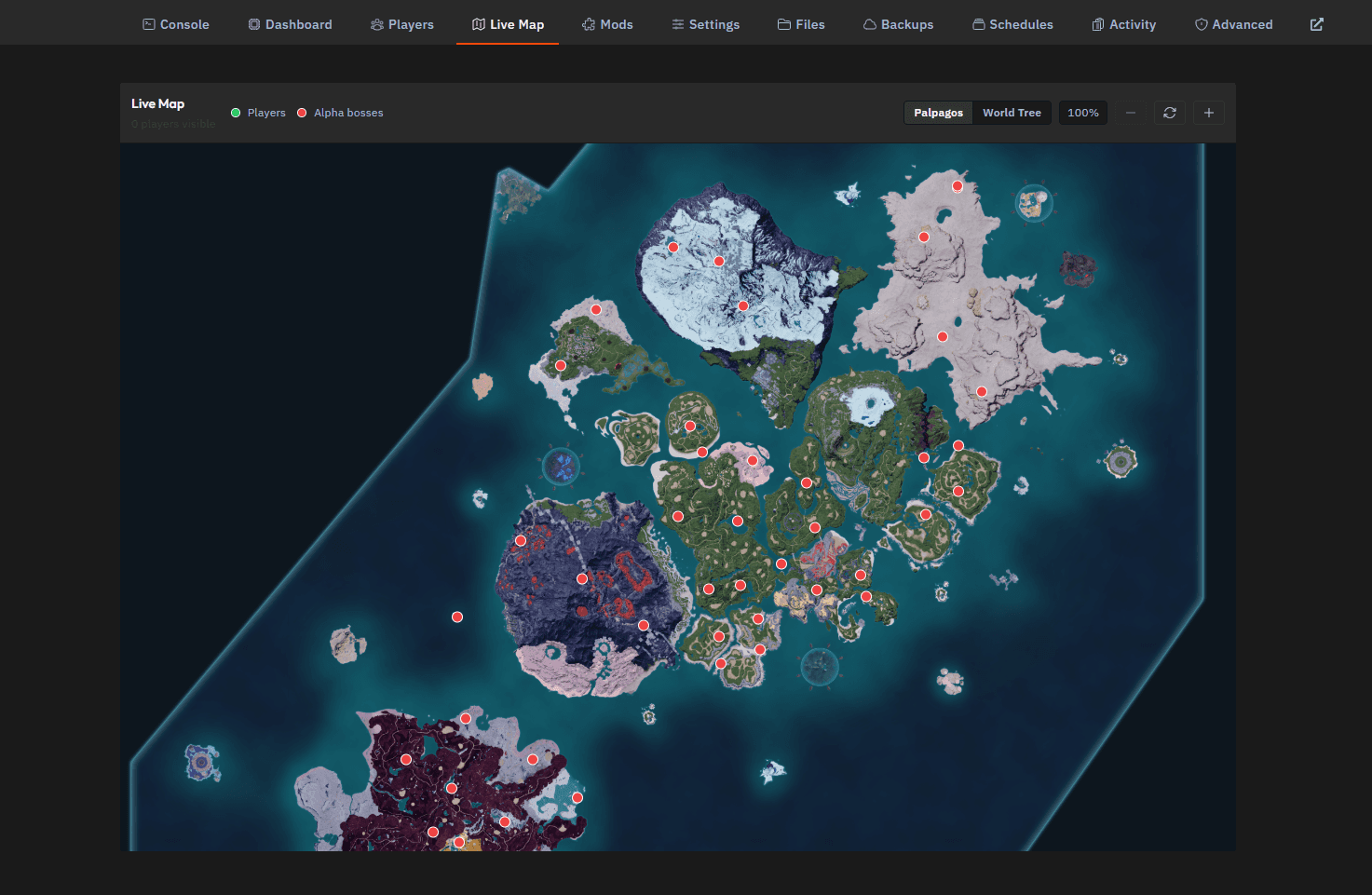View the Schedules tab
This screenshot has height=895, width=1372.
[1012, 24]
